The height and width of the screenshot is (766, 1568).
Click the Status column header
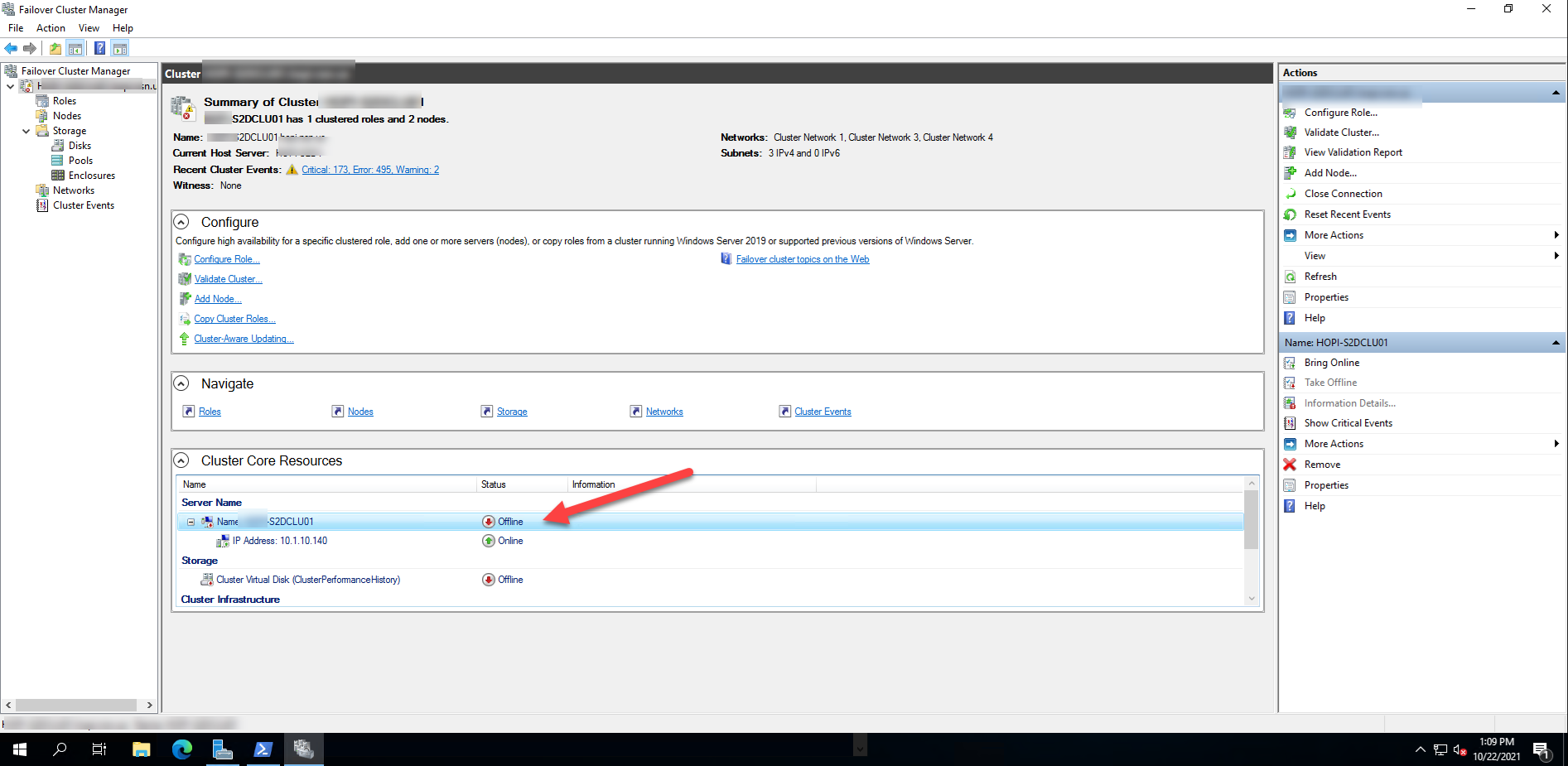pos(522,484)
